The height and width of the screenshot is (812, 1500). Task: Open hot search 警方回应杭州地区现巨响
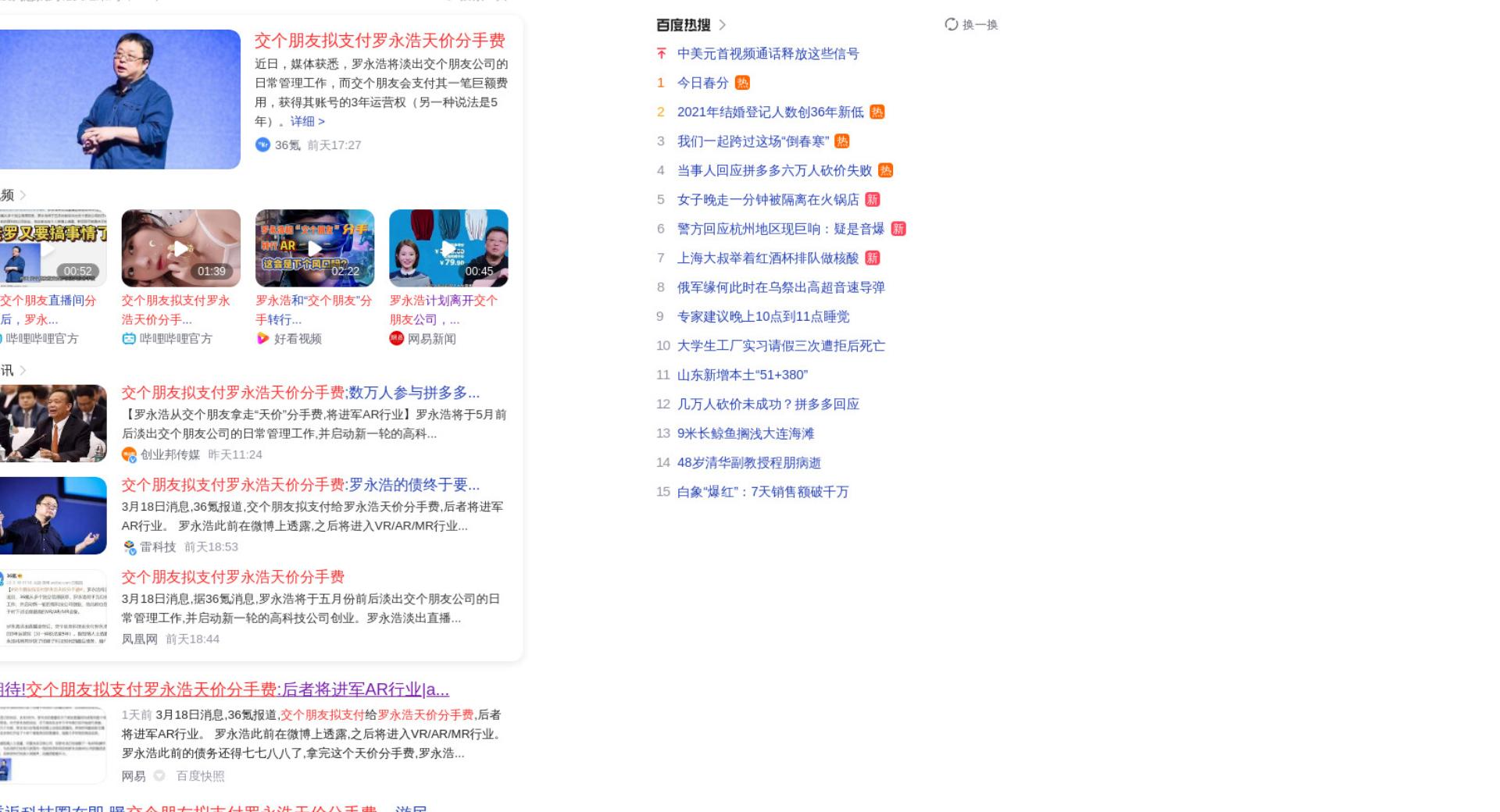780,229
